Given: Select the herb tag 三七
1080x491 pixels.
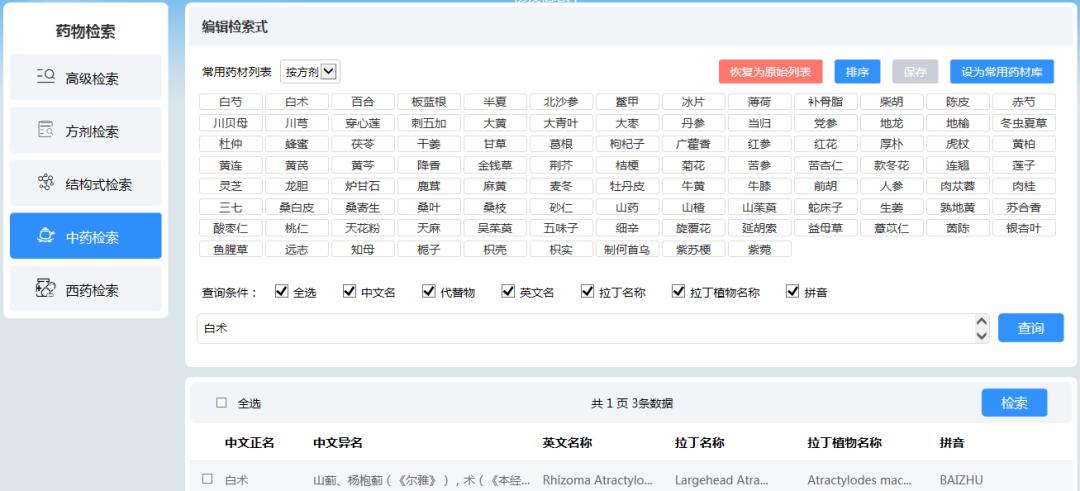Looking at the screenshot, I should (x=231, y=207).
